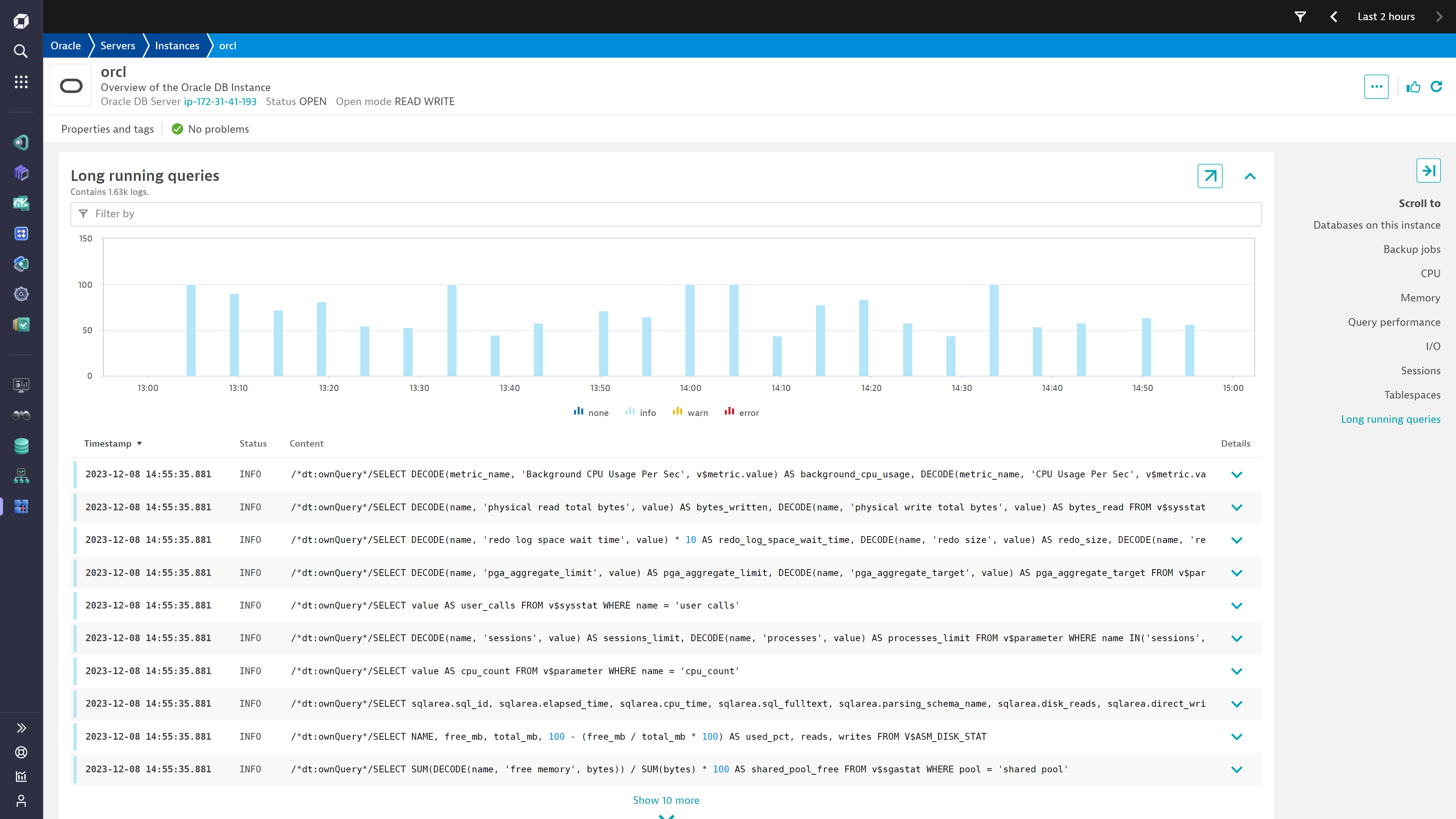Open the ip-172-31-41-193 server link
This screenshot has height=819, width=1456.
(220, 102)
